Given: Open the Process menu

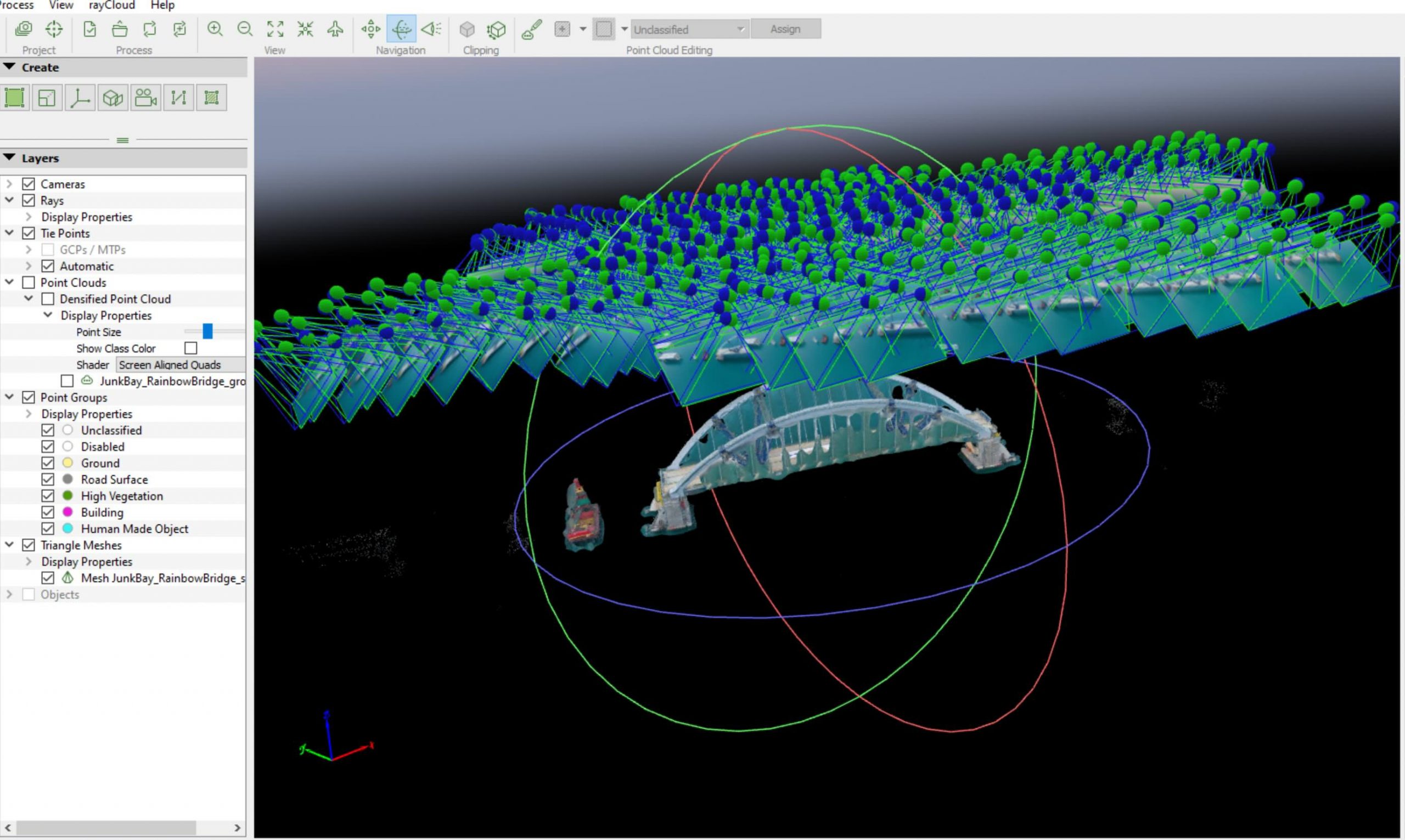Looking at the screenshot, I should coord(17,5).
